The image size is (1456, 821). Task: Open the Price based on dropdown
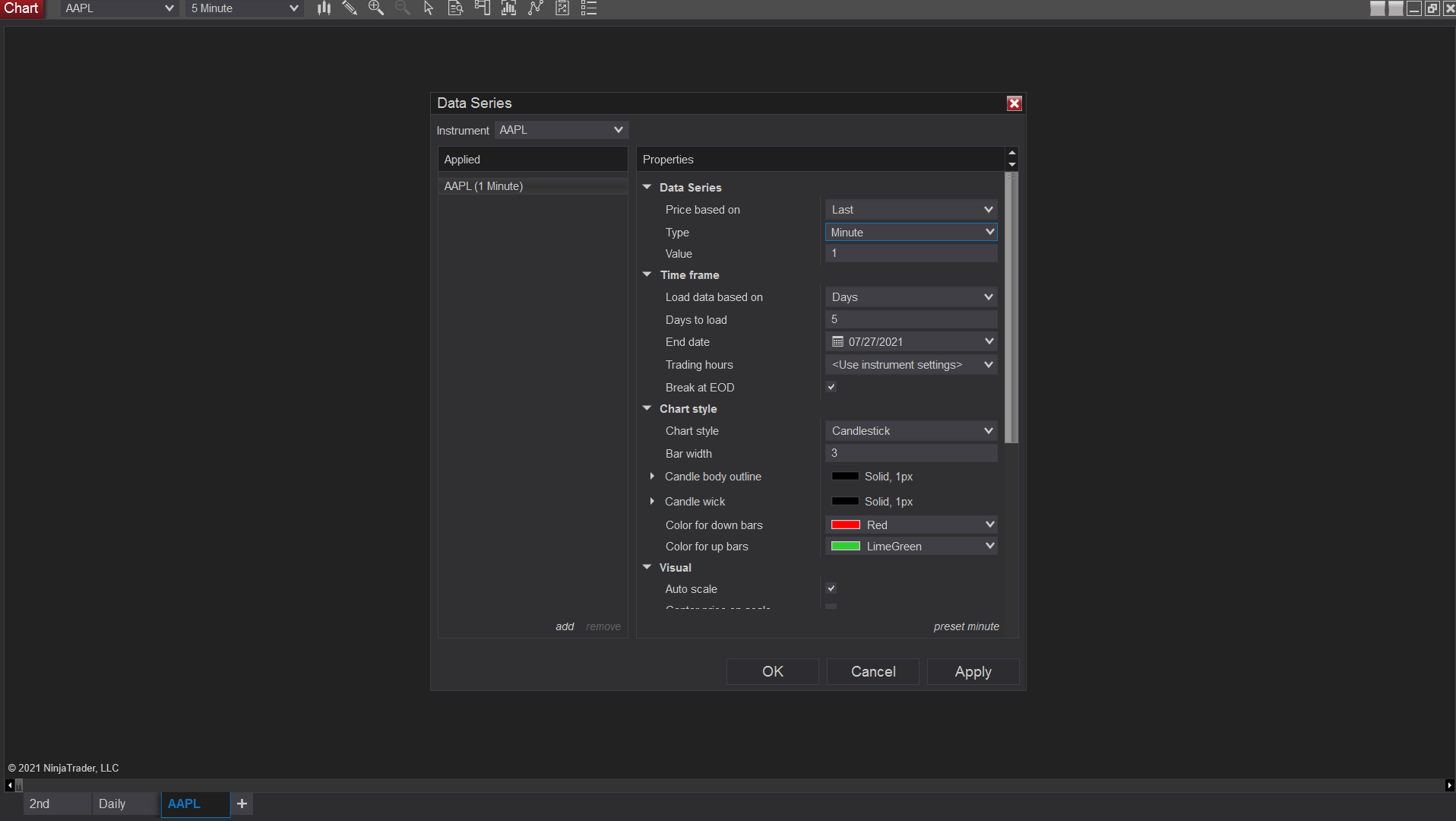(911, 210)
